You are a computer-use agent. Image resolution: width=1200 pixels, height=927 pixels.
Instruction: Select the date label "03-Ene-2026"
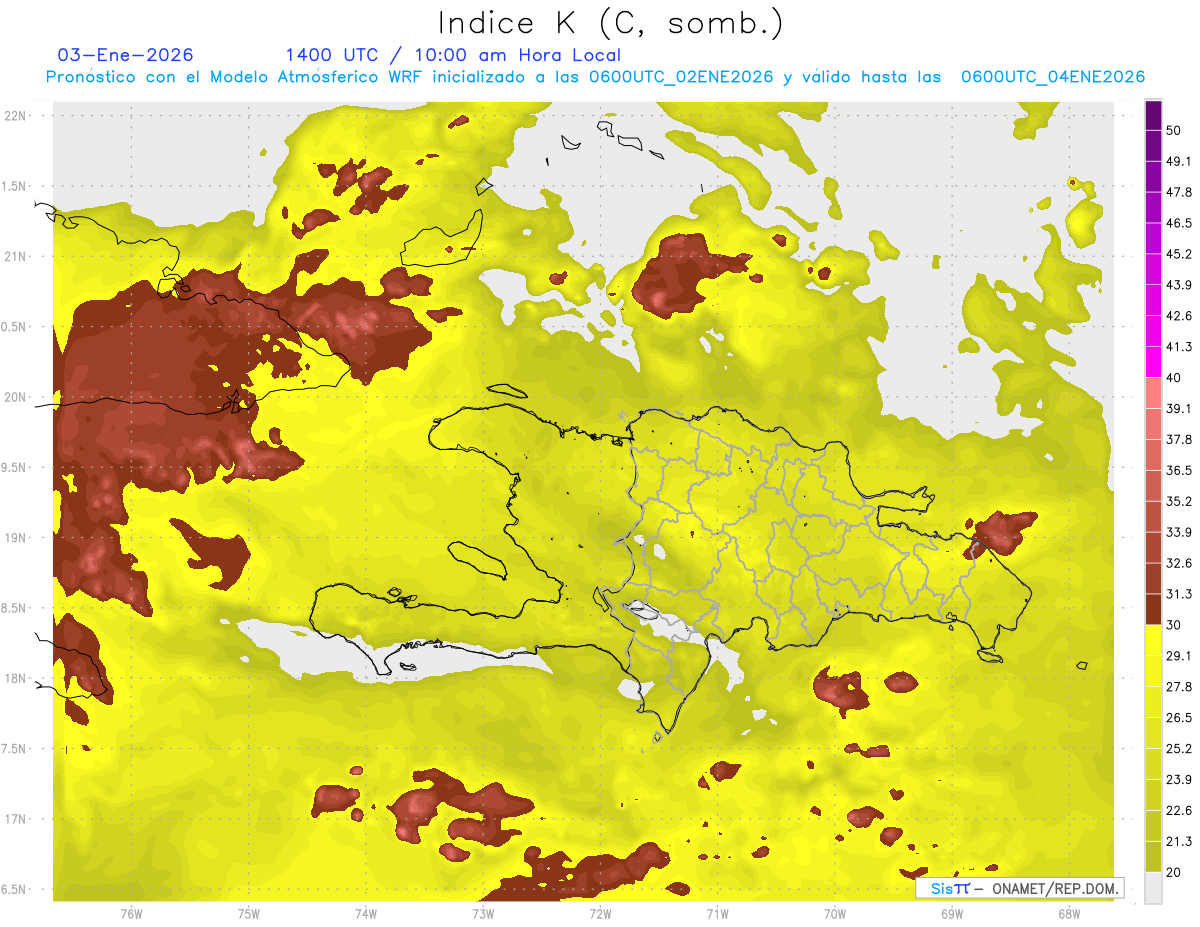pyautogui.click(x=125, y=55)
